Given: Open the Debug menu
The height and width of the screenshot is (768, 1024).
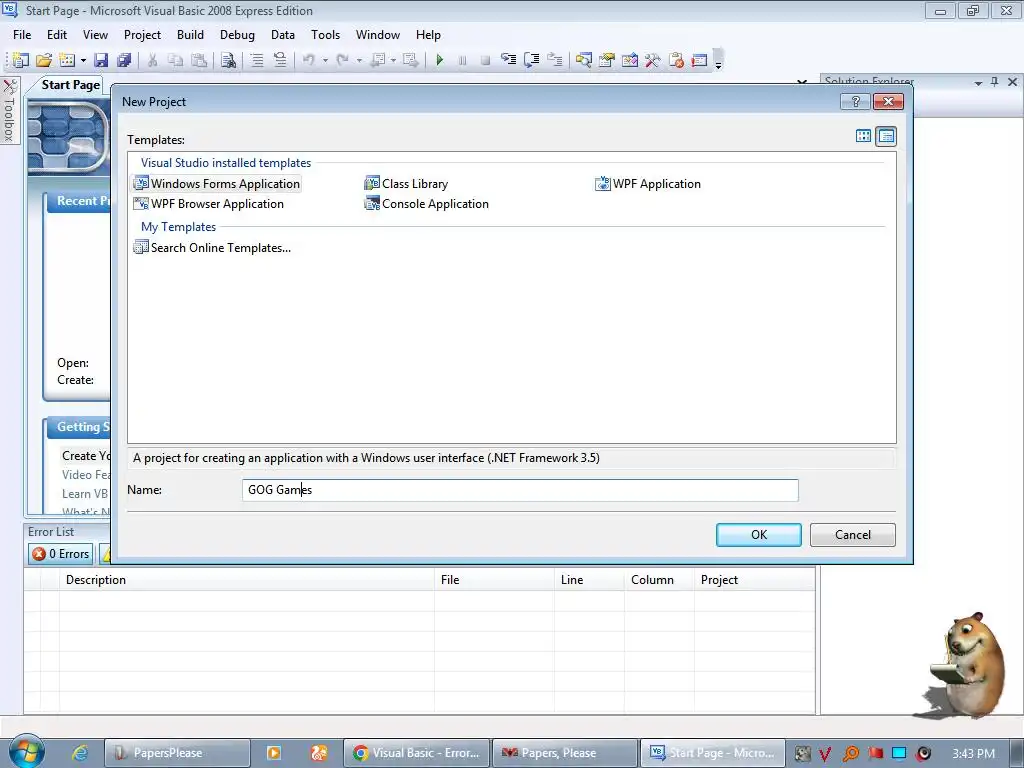Looking at the screenshot, I should click(x=237, y=35).
